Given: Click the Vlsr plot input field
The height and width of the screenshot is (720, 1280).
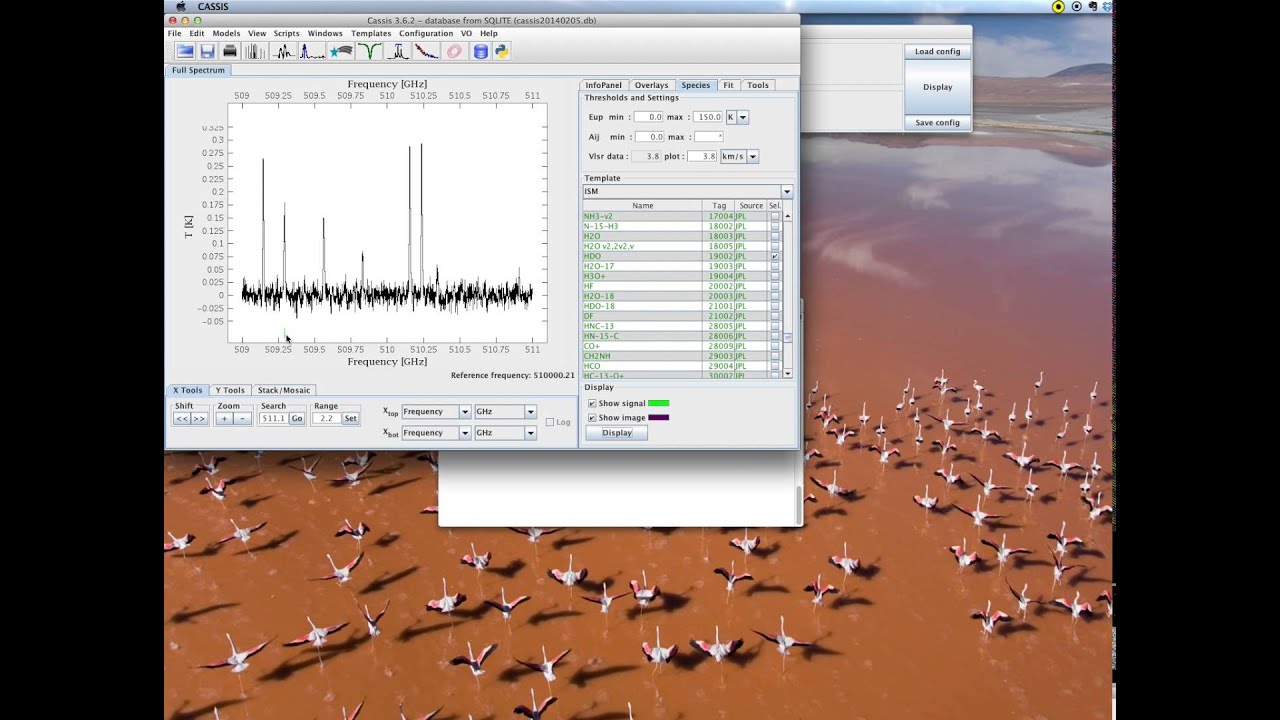Looking at the screenshot, I should point(702,156).
